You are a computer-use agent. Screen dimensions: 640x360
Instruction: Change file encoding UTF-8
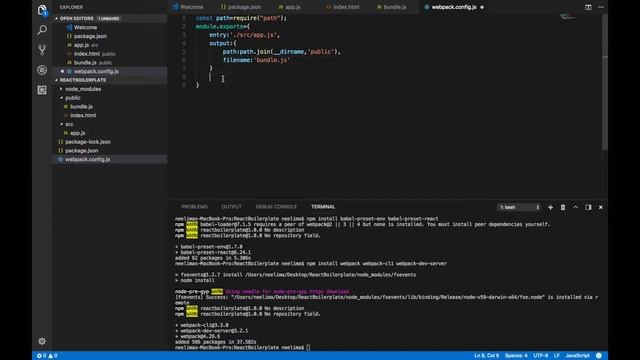click(540, 356)
